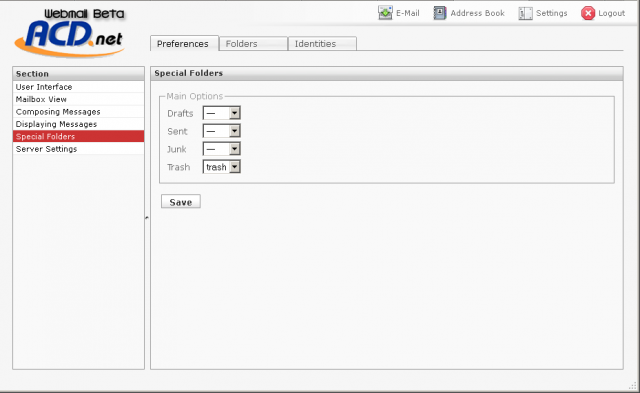Expand the Drafts folder dropdown
640x393 pixels.
click(x=222, y=113)
